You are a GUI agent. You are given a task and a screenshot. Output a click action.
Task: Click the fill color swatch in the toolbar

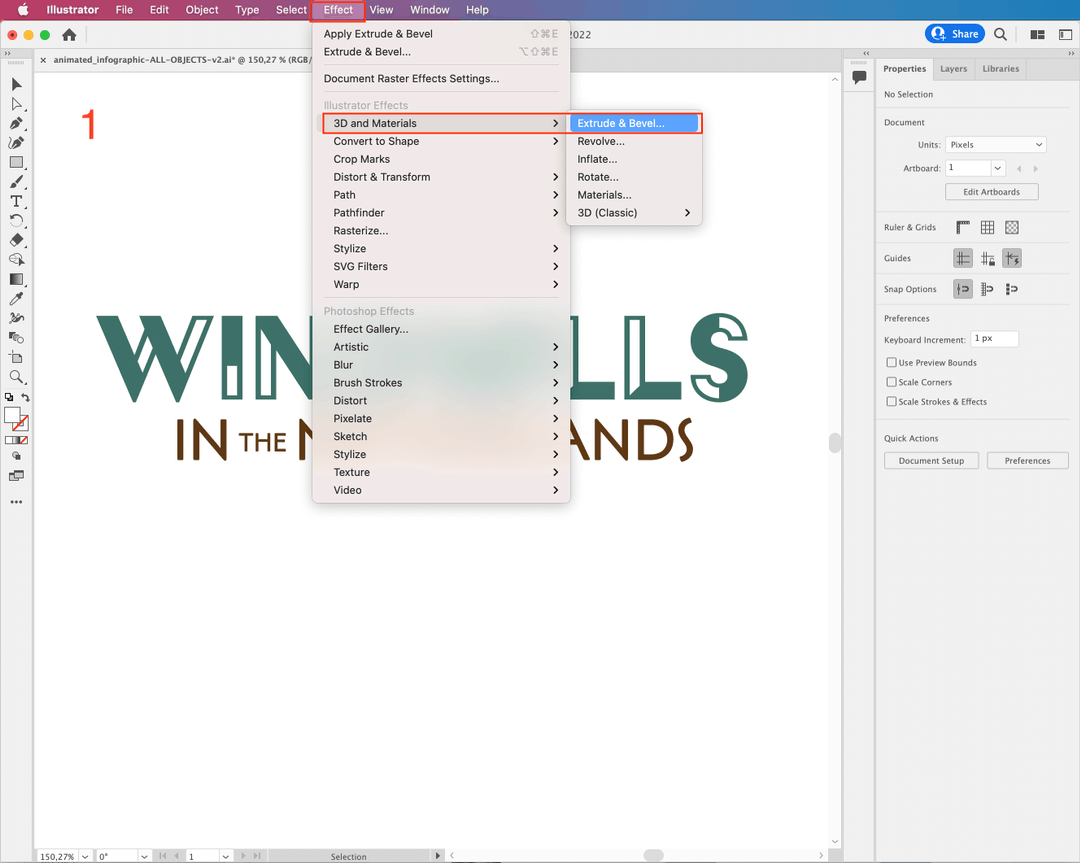coord(13,414)
